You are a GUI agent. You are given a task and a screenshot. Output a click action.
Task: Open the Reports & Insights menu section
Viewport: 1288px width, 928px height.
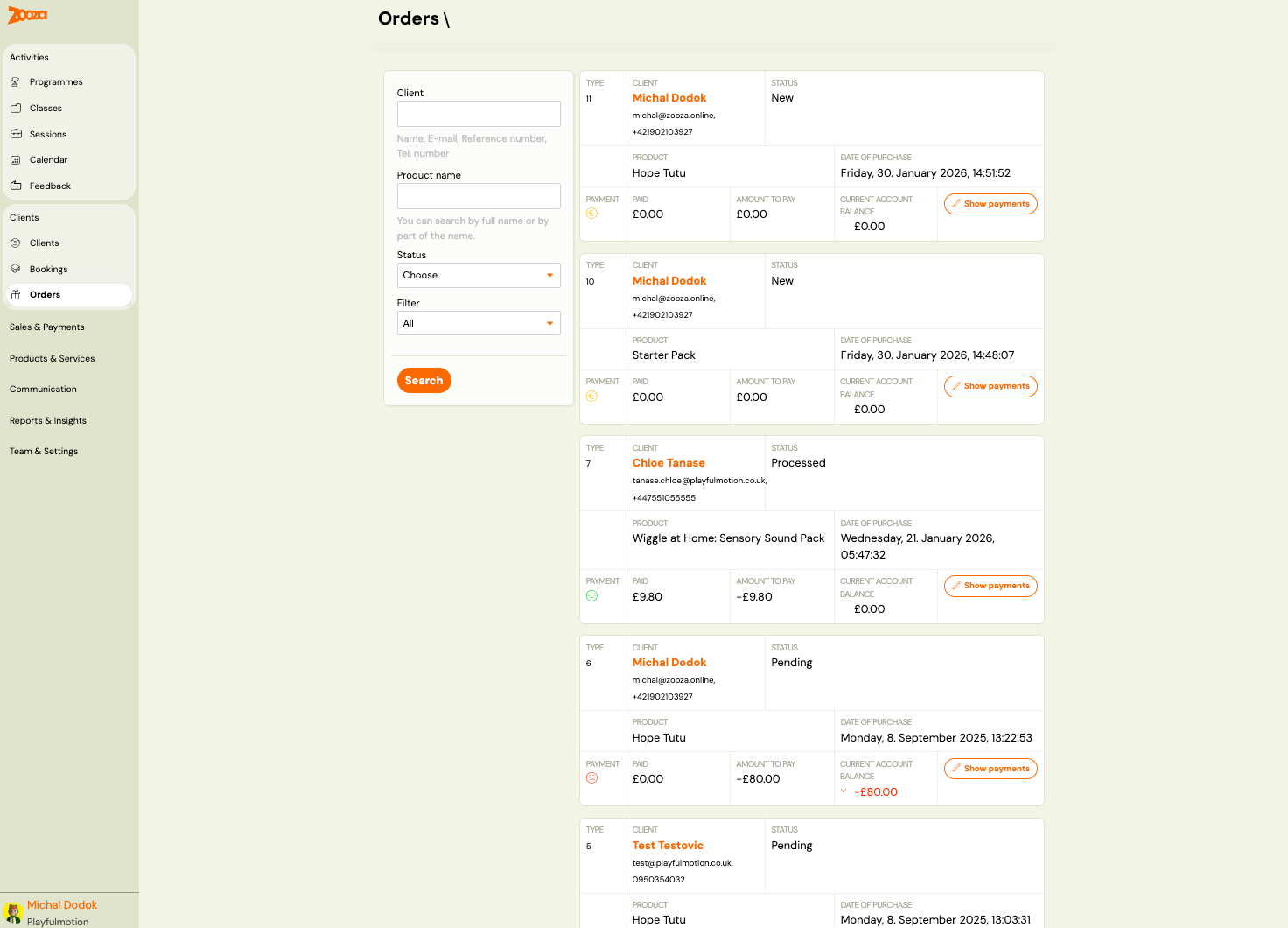(x=48, y=420)
